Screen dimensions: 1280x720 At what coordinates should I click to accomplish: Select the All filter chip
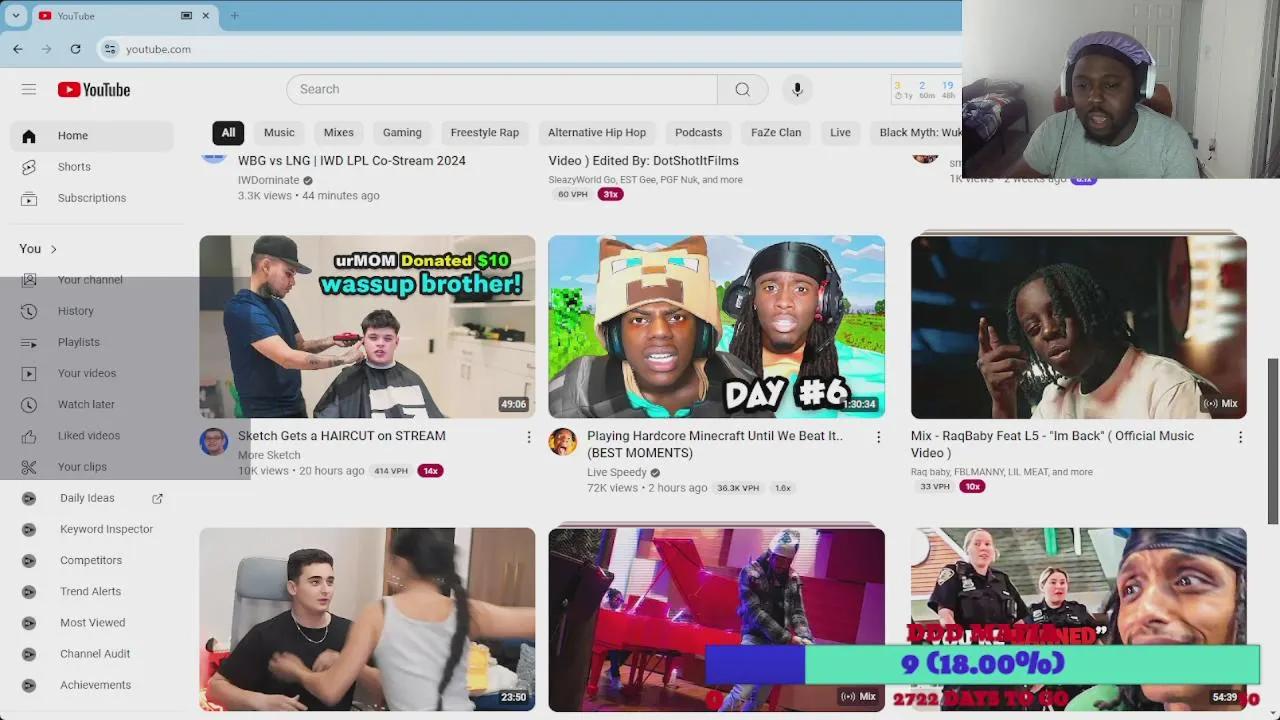(228, 132)
